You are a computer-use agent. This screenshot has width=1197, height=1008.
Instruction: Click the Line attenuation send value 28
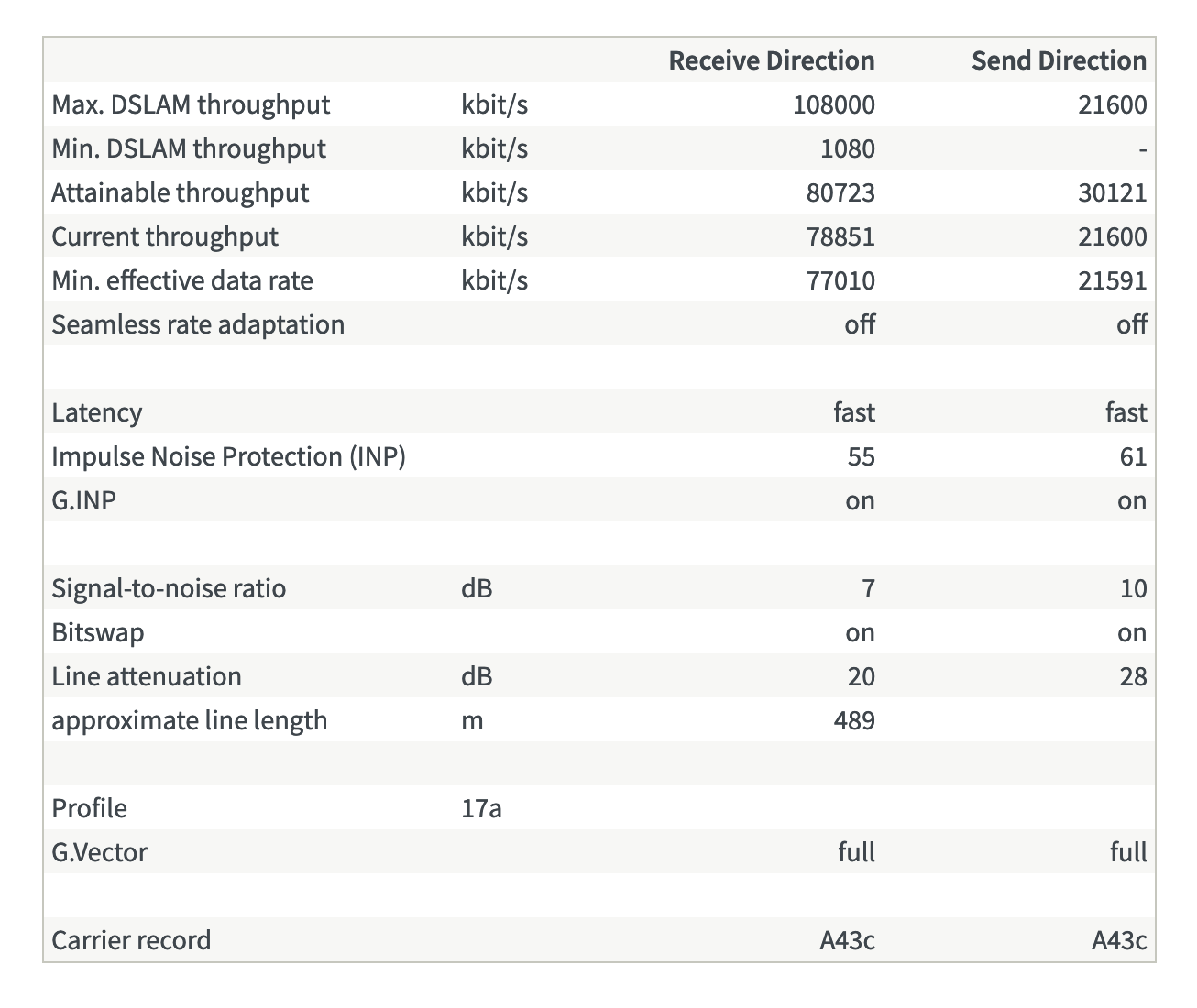pyautogui.click(x=1133, y=676)
